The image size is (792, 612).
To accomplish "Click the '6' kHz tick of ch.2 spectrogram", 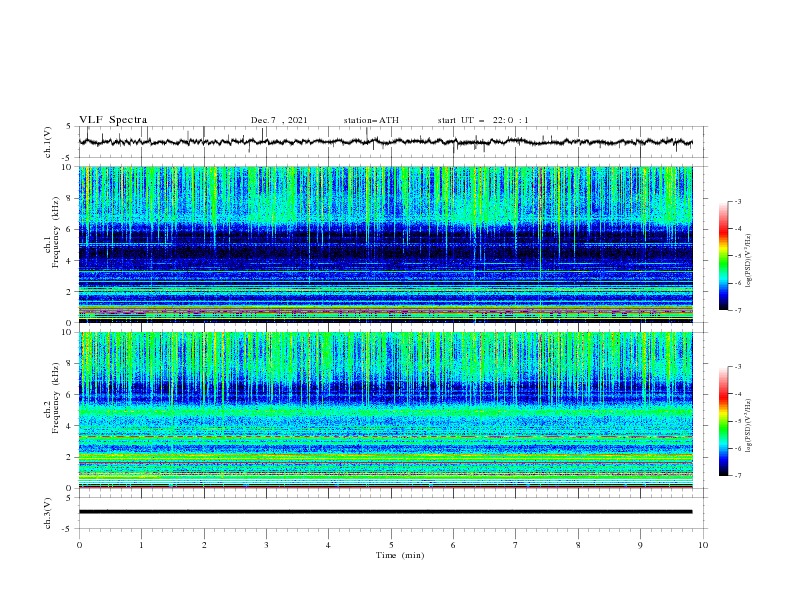I will pyautogui.click(x=70, y=395).
